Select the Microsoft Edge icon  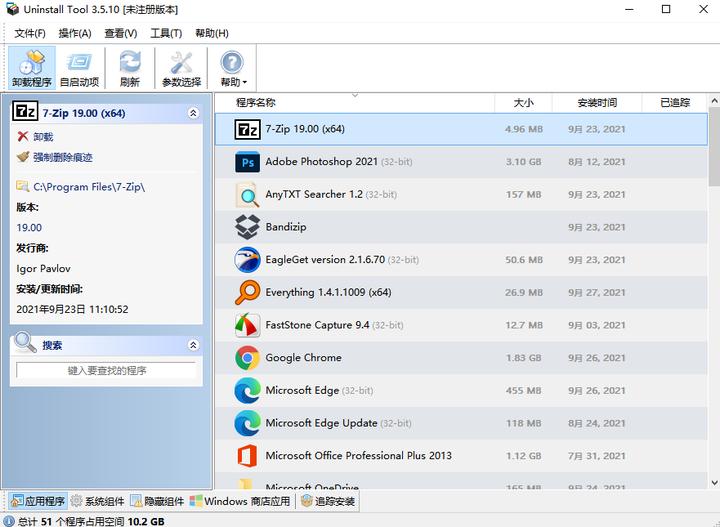(x=247, y=390)
